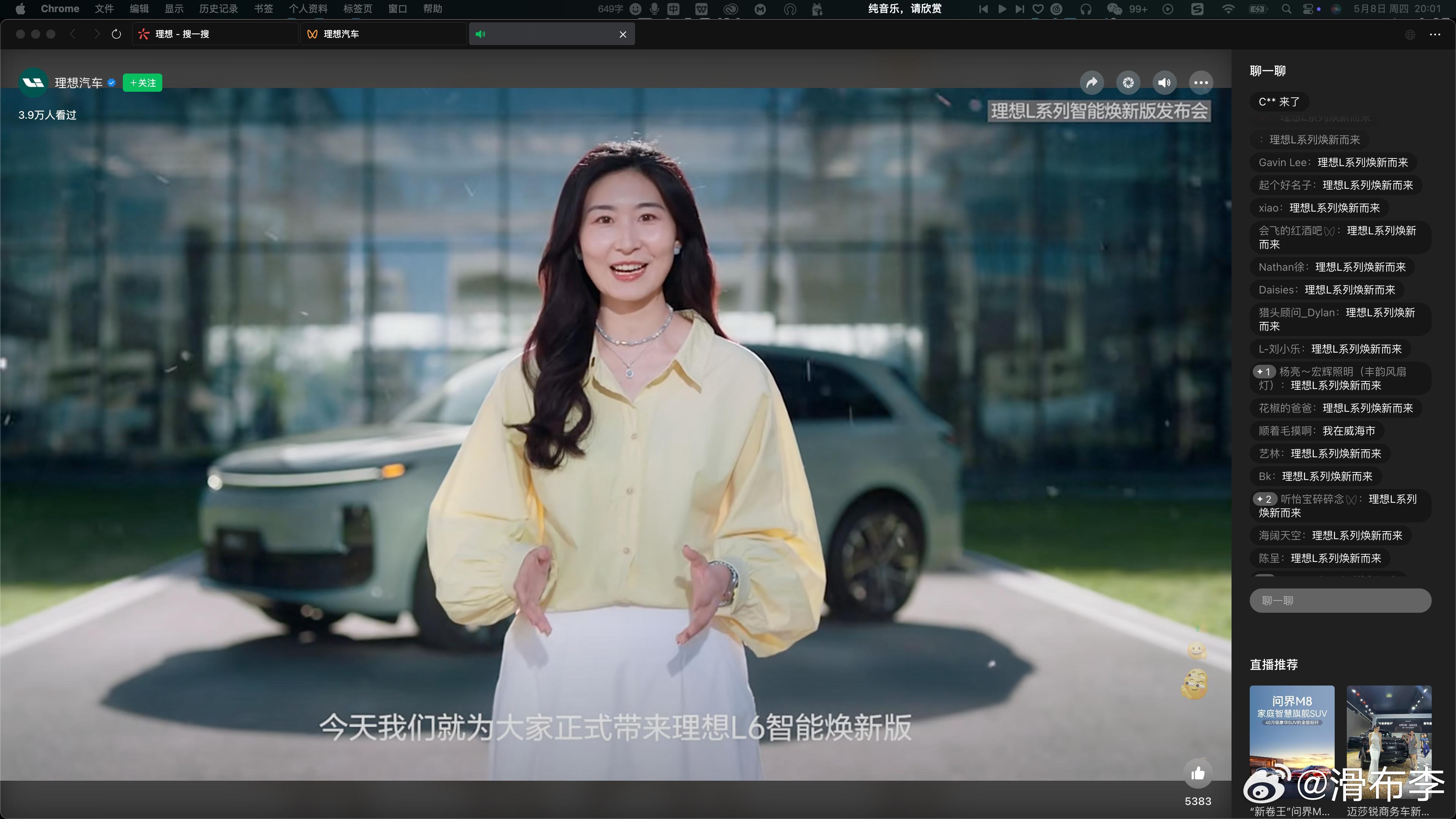The height and width of the screenshot is (819, 1456).
Task: Select 海阔天空 chat message
Action: [1330, 535]
